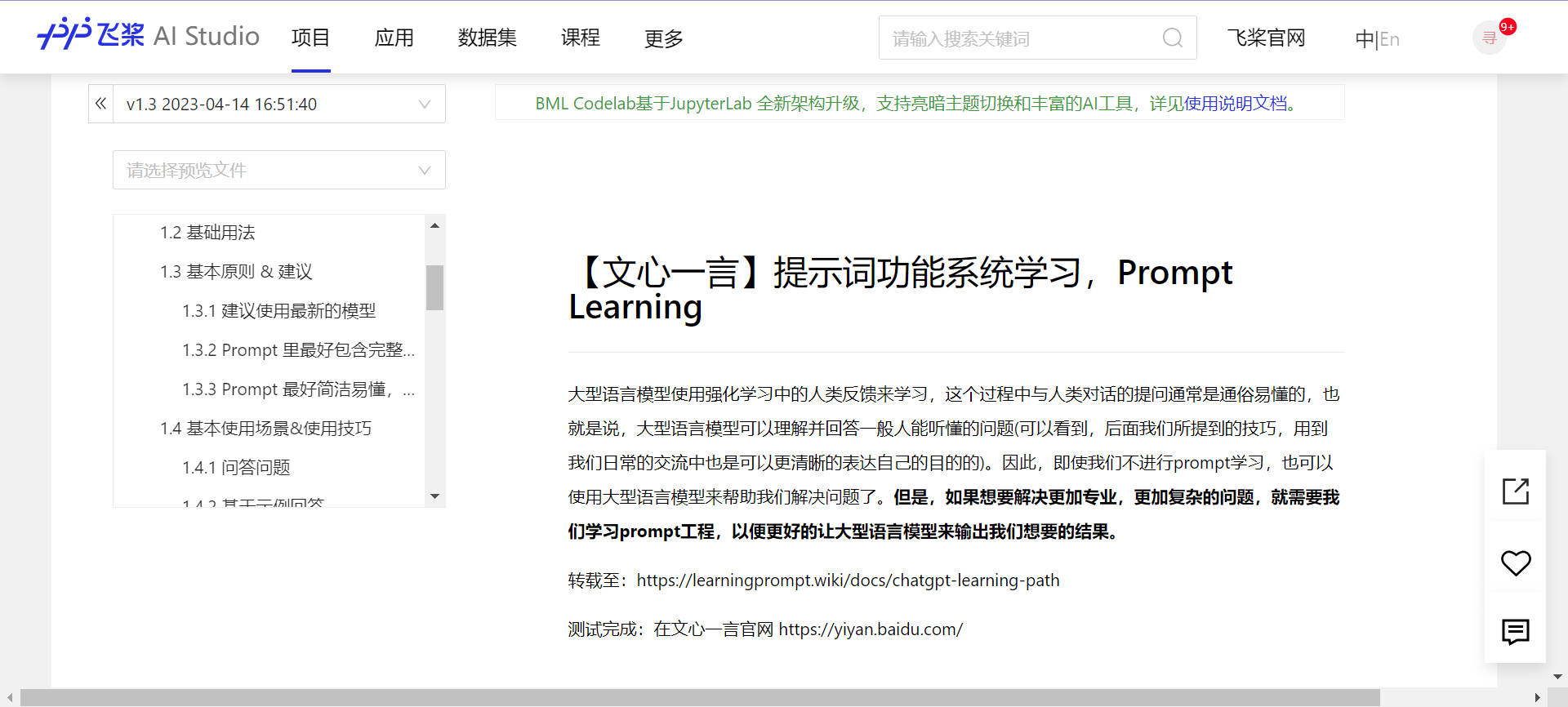Jump to 1.4.1 问答问题
This screenshot has width=1568, height=707.
coord(236,468)
